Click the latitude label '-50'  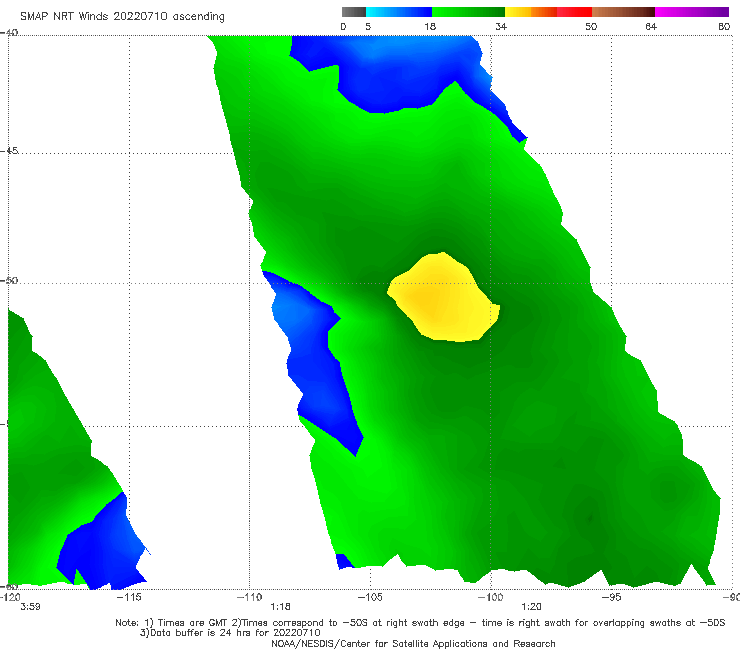point(9,281)
